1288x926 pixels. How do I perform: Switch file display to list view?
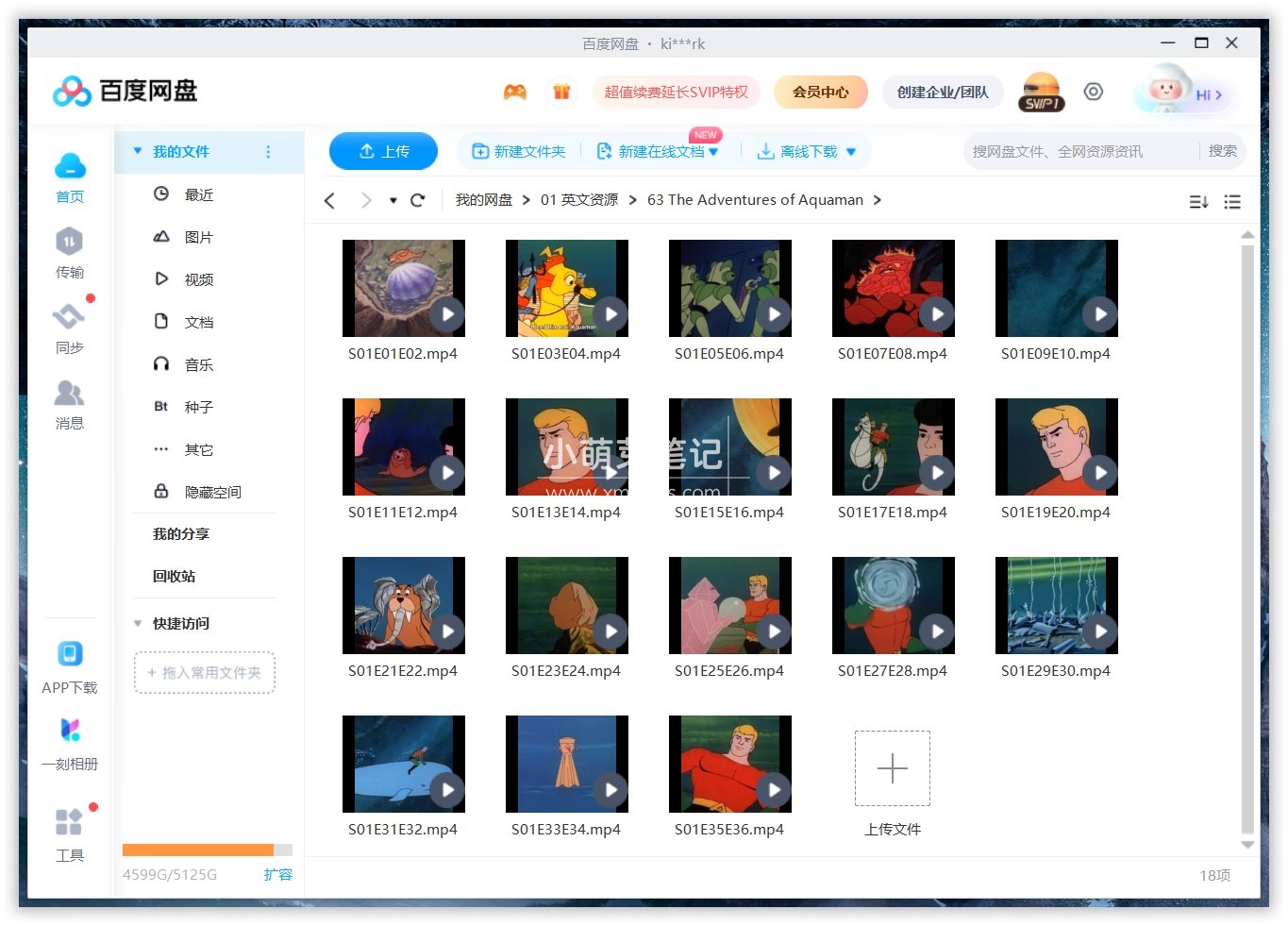tap(1232, 201)
